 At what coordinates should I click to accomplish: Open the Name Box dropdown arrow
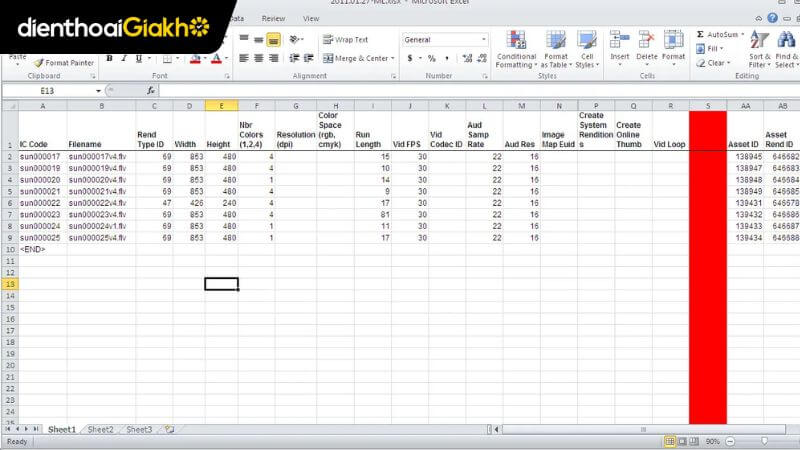point(98,91)
